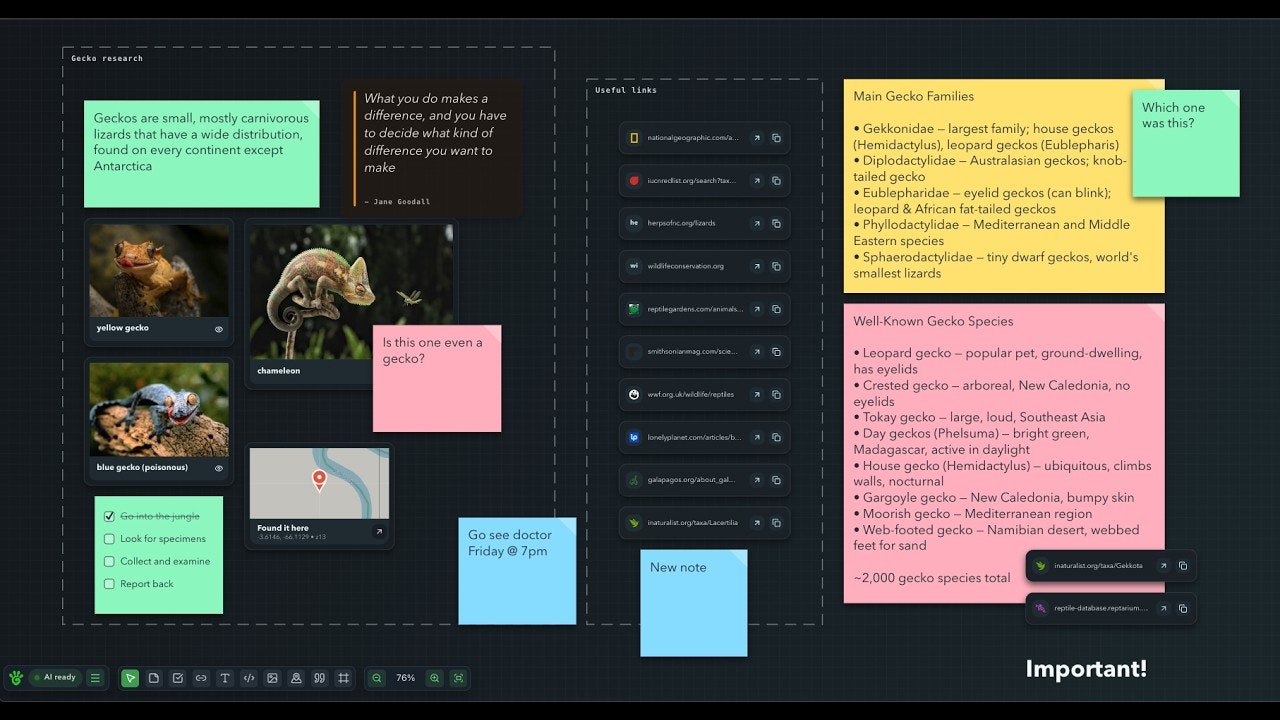Click the green gecko app logo

(x=16, y=678)
